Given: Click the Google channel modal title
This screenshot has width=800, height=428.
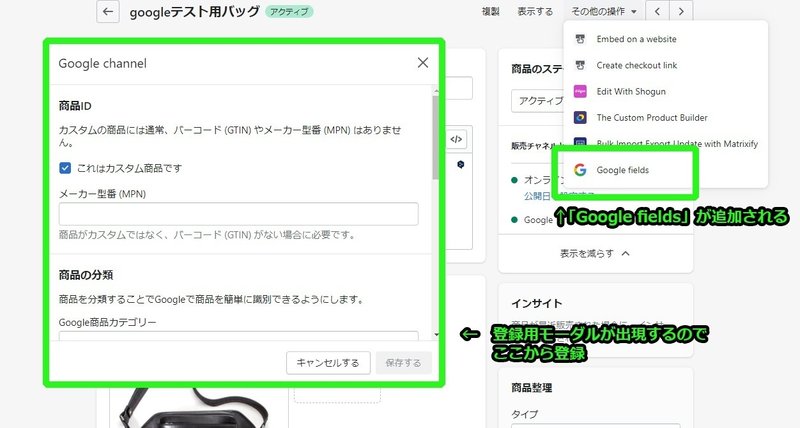Looking at the screenshot, I should pos(103,63).
